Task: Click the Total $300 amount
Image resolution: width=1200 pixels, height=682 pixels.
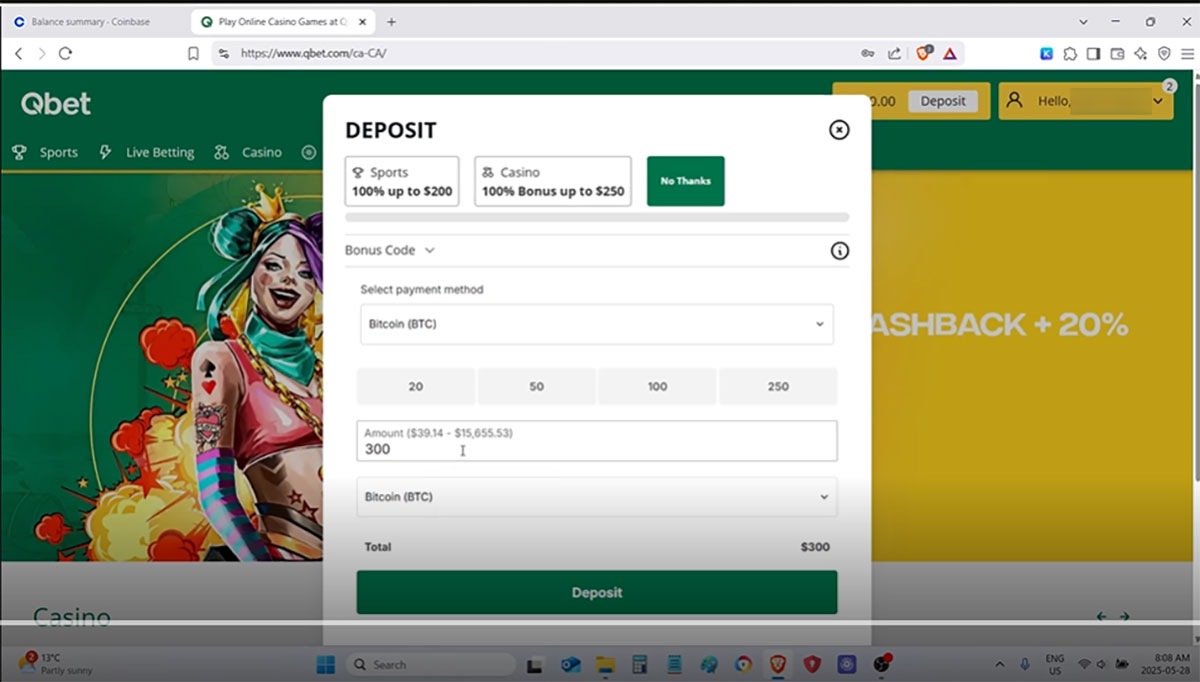Action: click(x=815, y=547)
